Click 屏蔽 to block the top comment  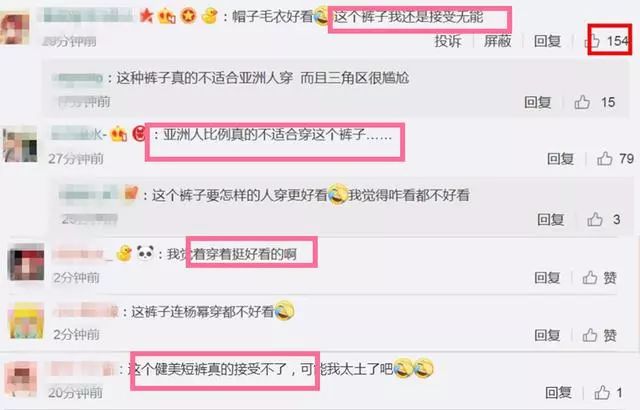(498, 41)
